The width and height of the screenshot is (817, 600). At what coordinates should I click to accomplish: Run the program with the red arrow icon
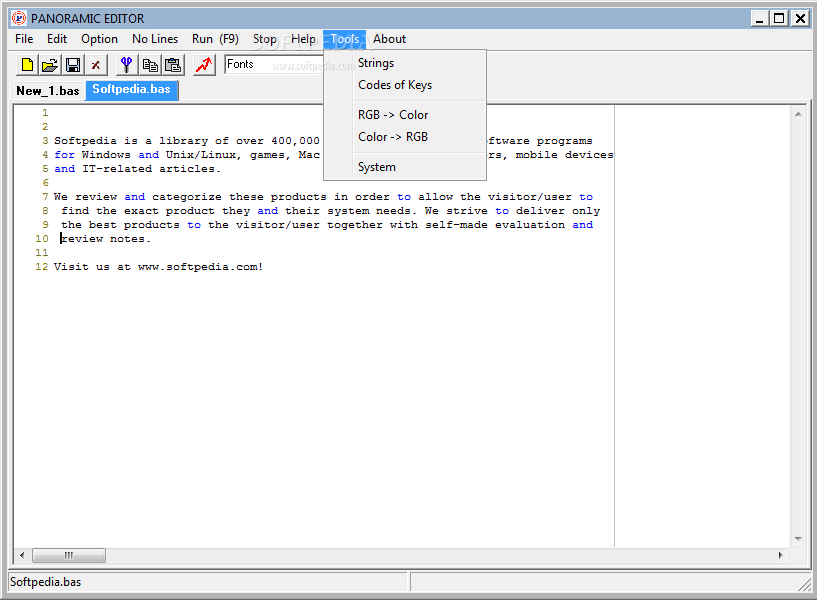[x=204, y=65]
